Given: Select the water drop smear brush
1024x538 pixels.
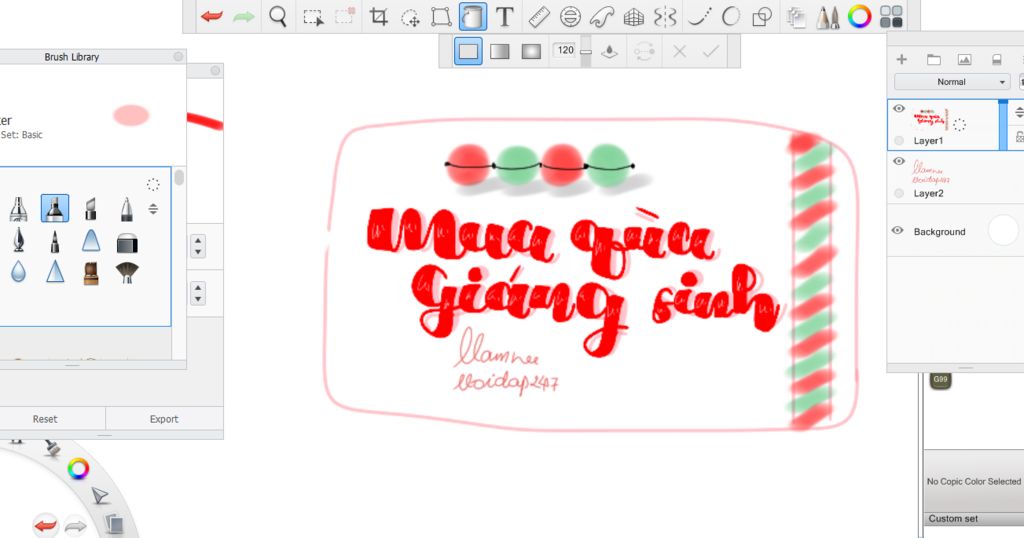Looking at the screenshot, I should coord(18,272).
